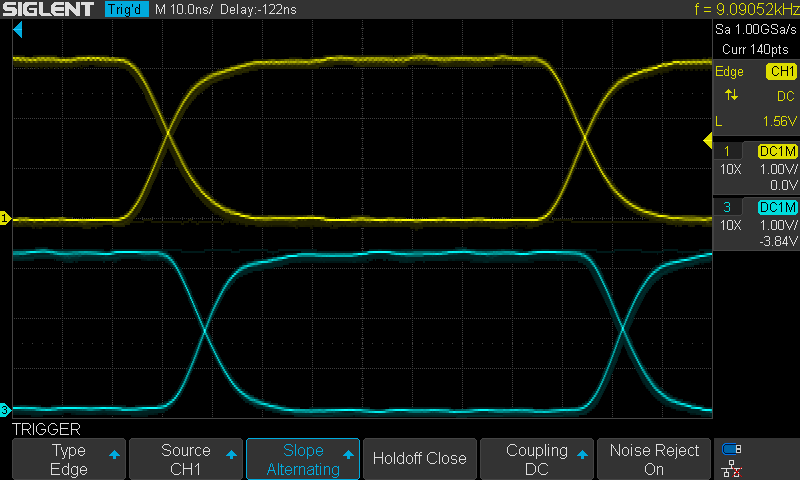The width and height of the screenshot is (800, 480).
Task: Click the timebase M 10.0ns/ readout
Action: (x=184, y=9)
